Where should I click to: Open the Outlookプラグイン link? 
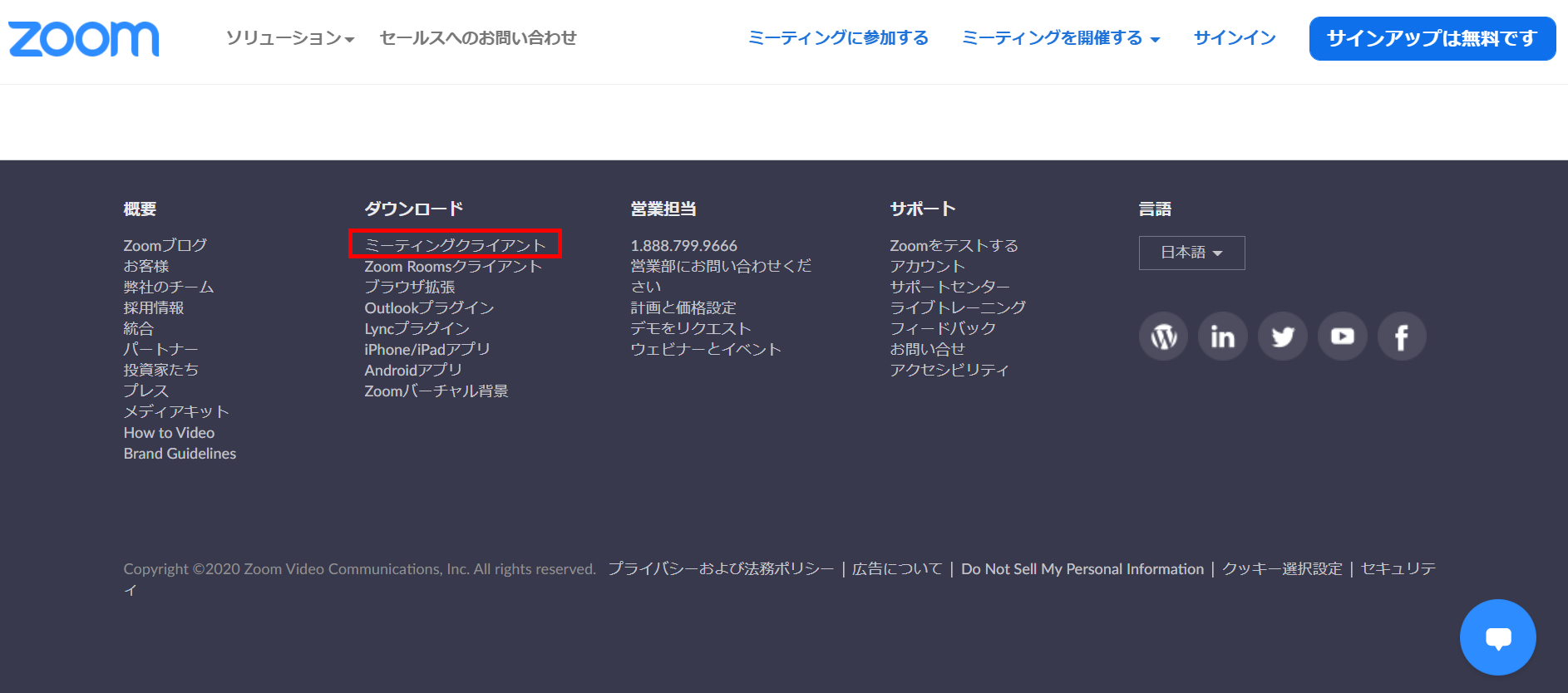[429, 307]
